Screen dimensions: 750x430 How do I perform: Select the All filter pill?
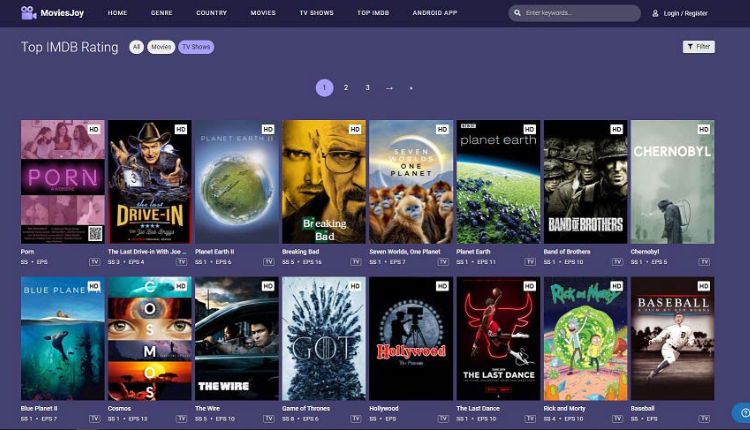(136, 47)
